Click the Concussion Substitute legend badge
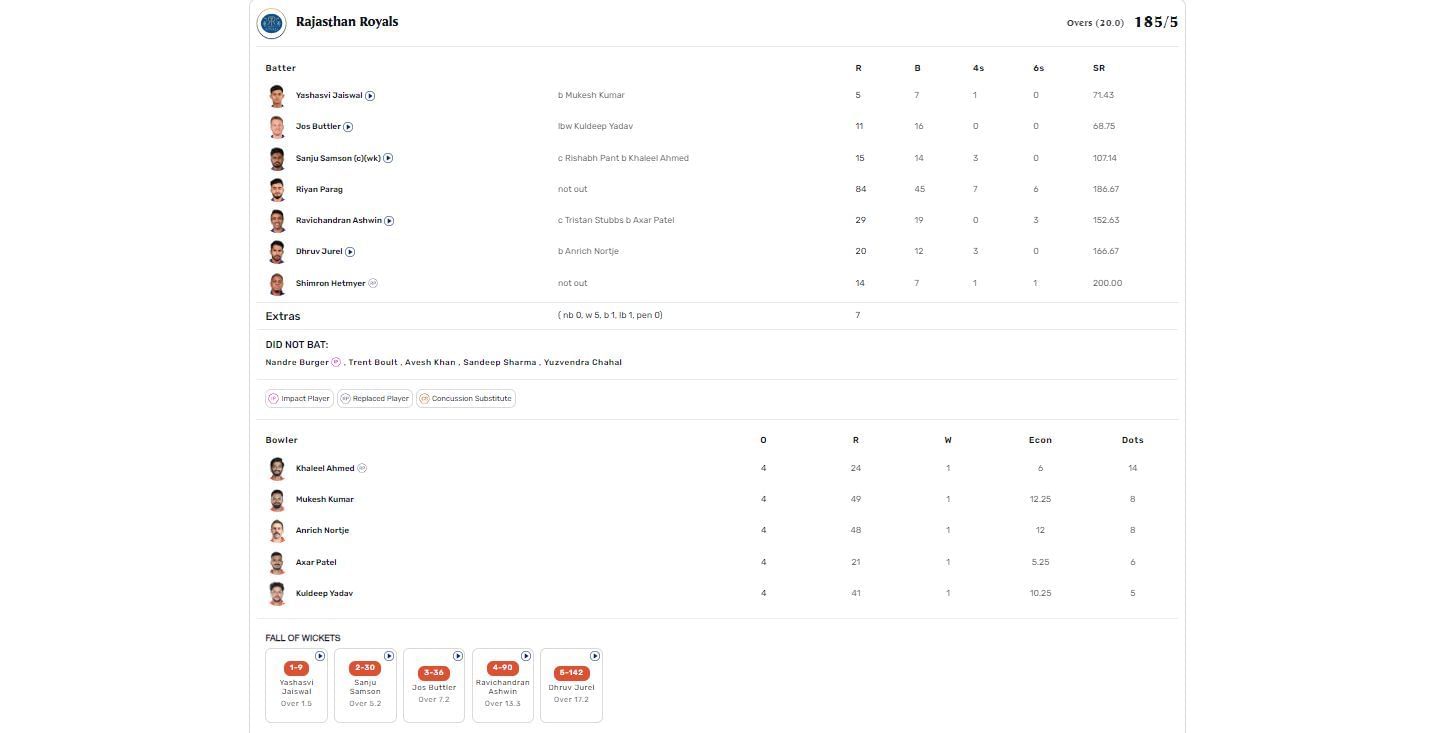 (466, 398)
